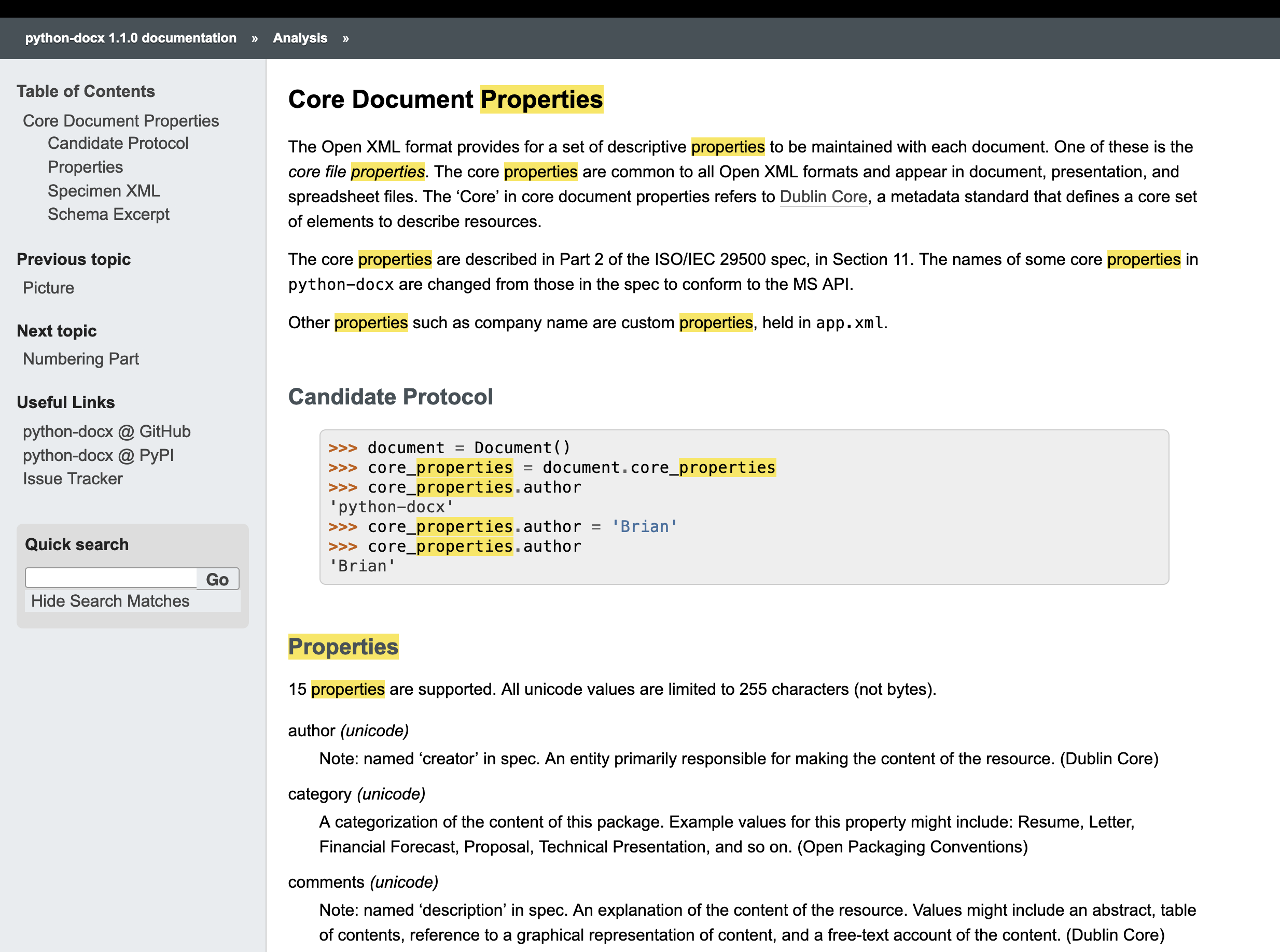Open next topic Numbering Part

[x=81, y=359]
